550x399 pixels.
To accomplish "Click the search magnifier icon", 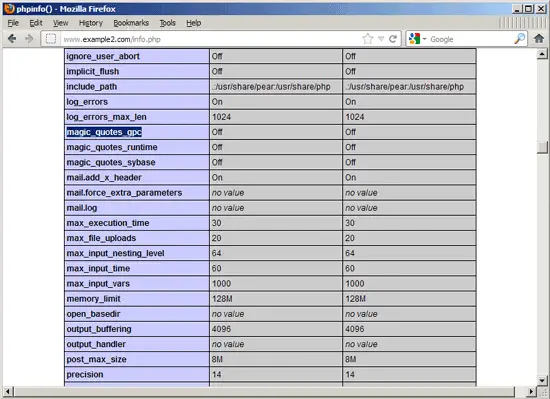I will tap(519, 39).
